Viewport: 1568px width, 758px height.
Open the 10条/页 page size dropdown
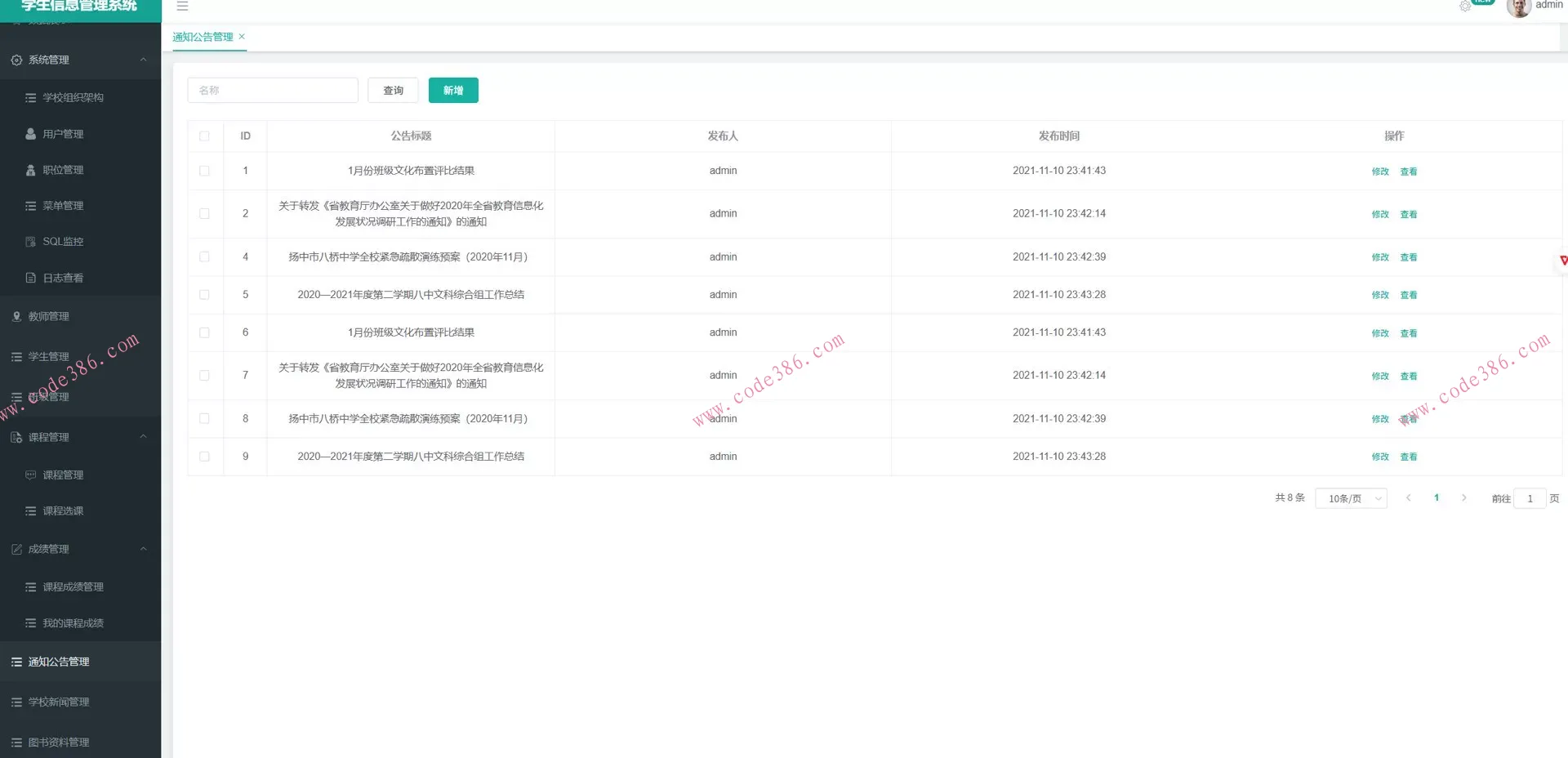[1351, 498]
